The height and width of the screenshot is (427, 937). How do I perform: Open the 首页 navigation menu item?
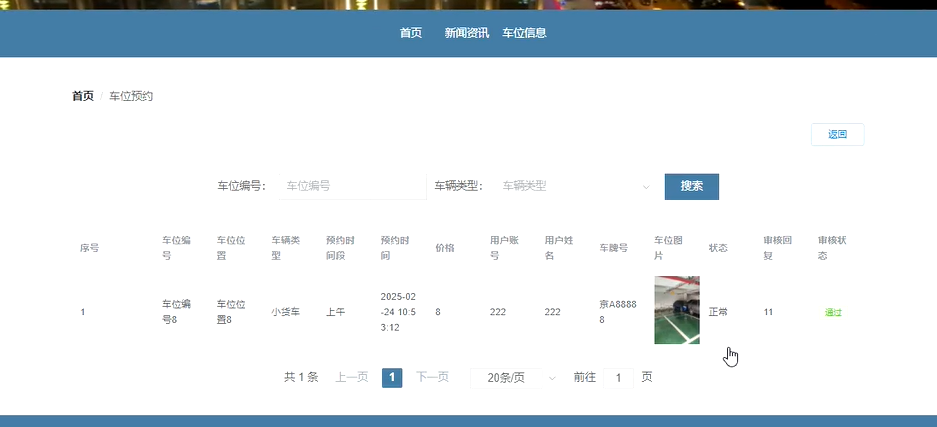pos(411,33)
